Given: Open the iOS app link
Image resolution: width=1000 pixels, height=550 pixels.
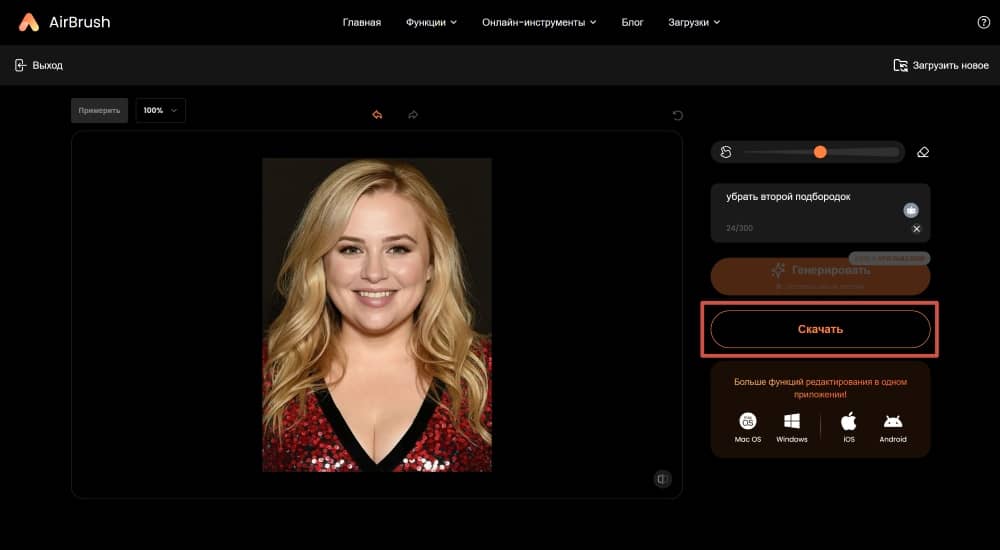Looking at the screenshot, I should click(849, 427).
